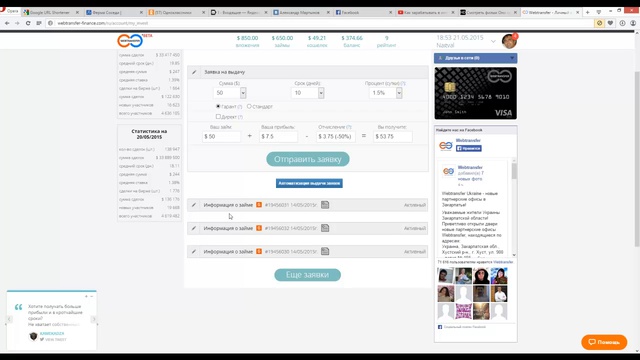Click help tooltip next to Отчисление
Screen dimensions: 640x360
[349, 127]
